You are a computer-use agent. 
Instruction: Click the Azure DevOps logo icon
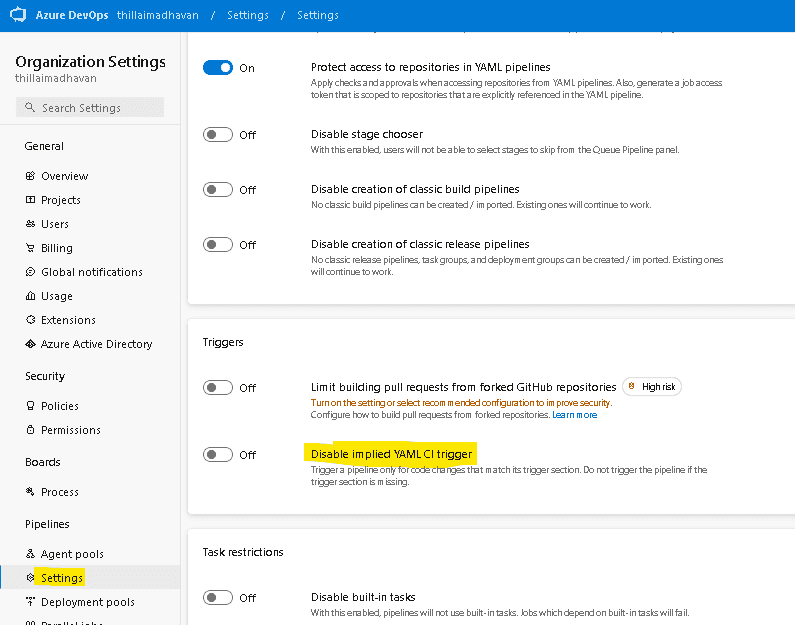coord(18,14)
